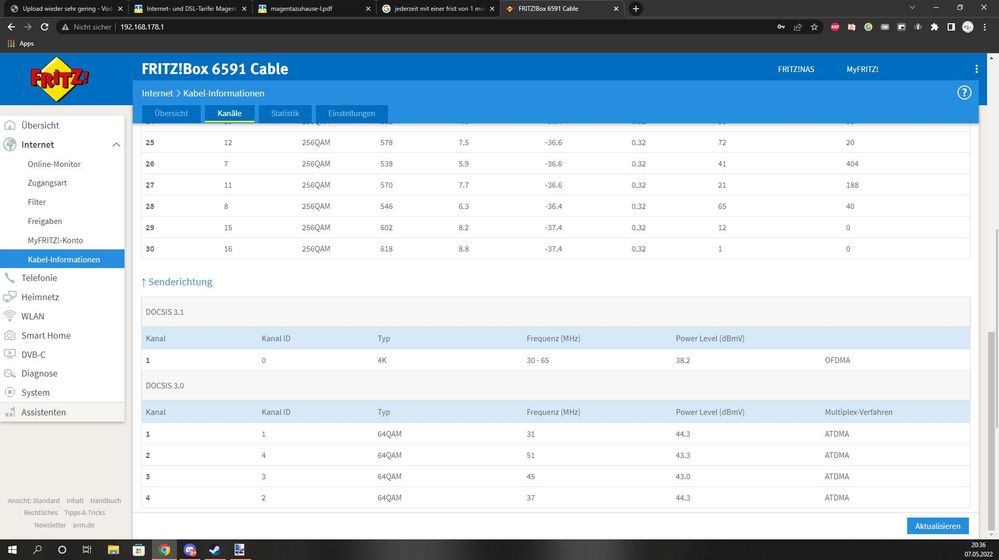
Task: Click the Assistenten icon
Action: coord(10,412)
